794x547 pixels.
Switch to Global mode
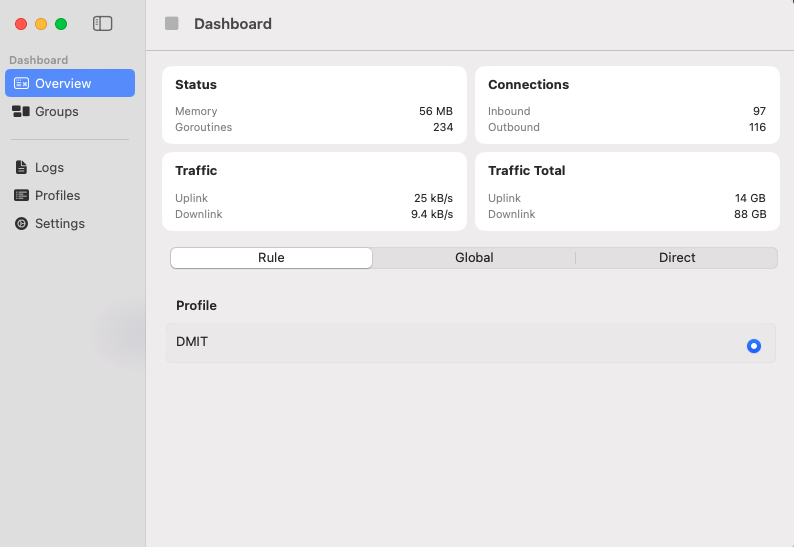474,258
